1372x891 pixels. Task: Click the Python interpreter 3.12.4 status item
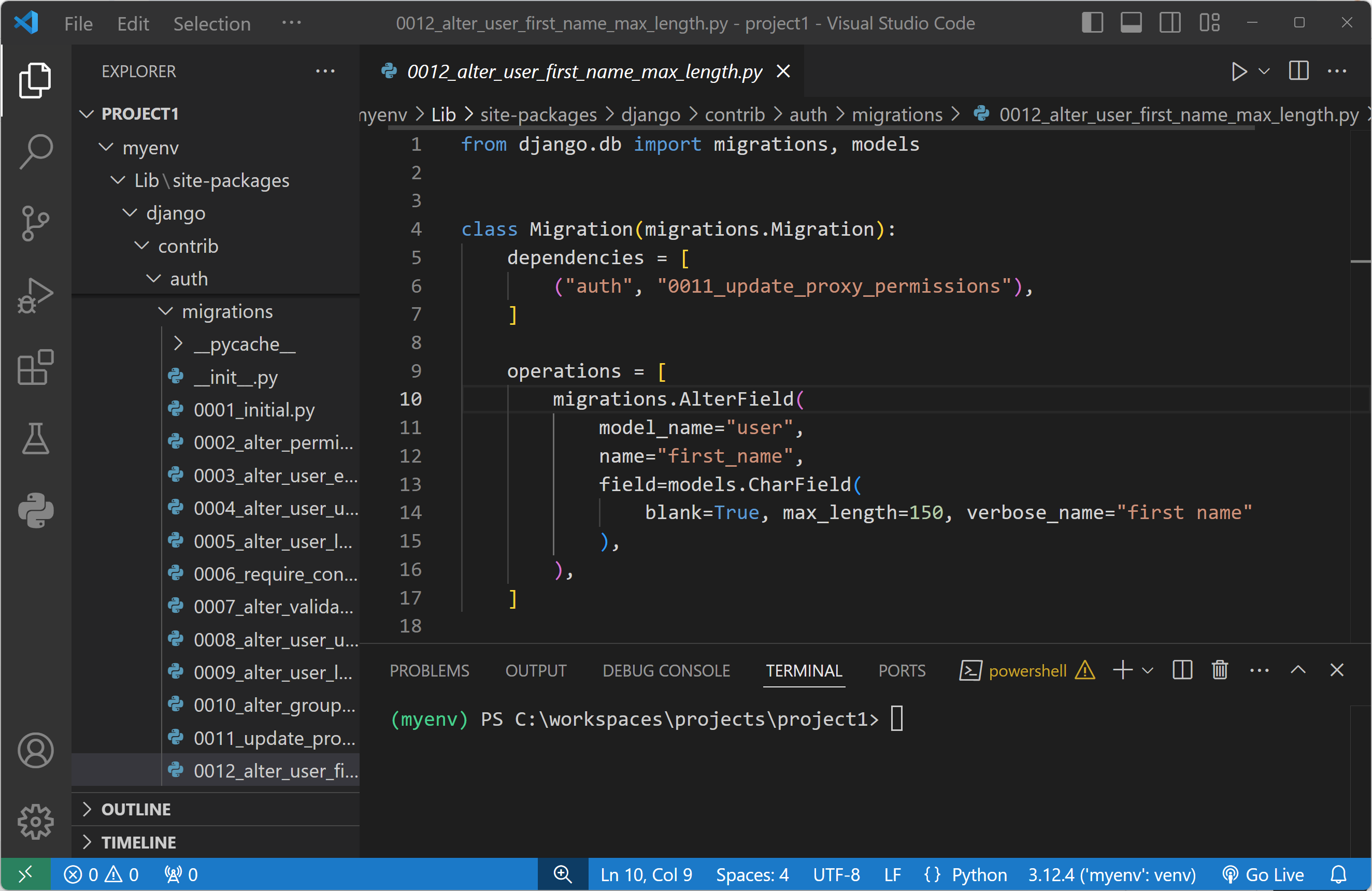1111,875
